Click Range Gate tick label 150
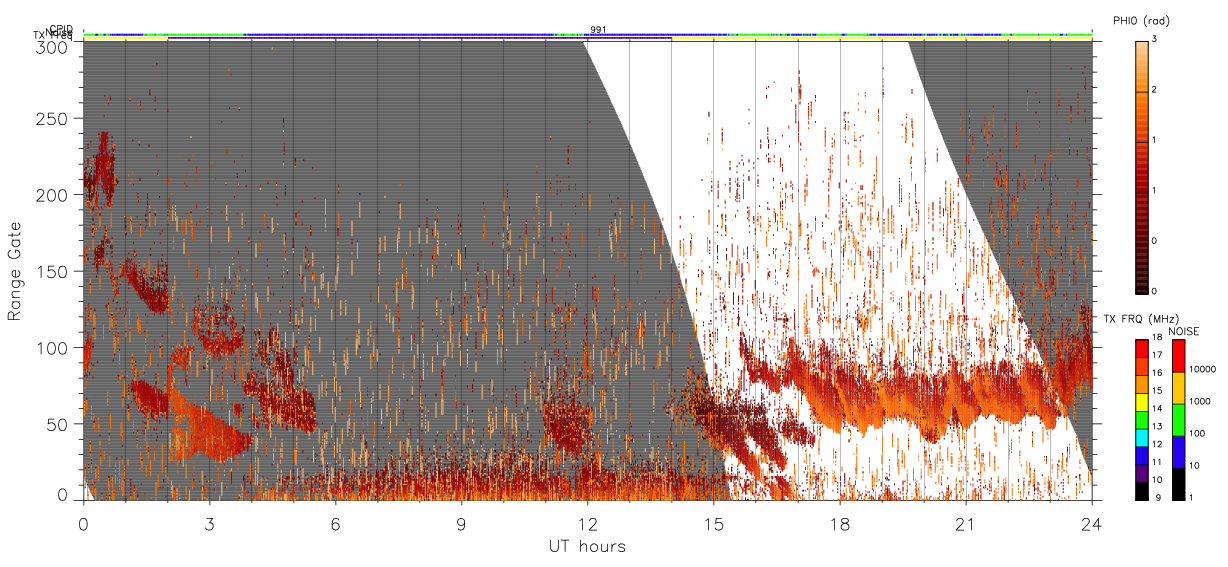Screen dimensions: 1228x567 click(x=53, y=271)
